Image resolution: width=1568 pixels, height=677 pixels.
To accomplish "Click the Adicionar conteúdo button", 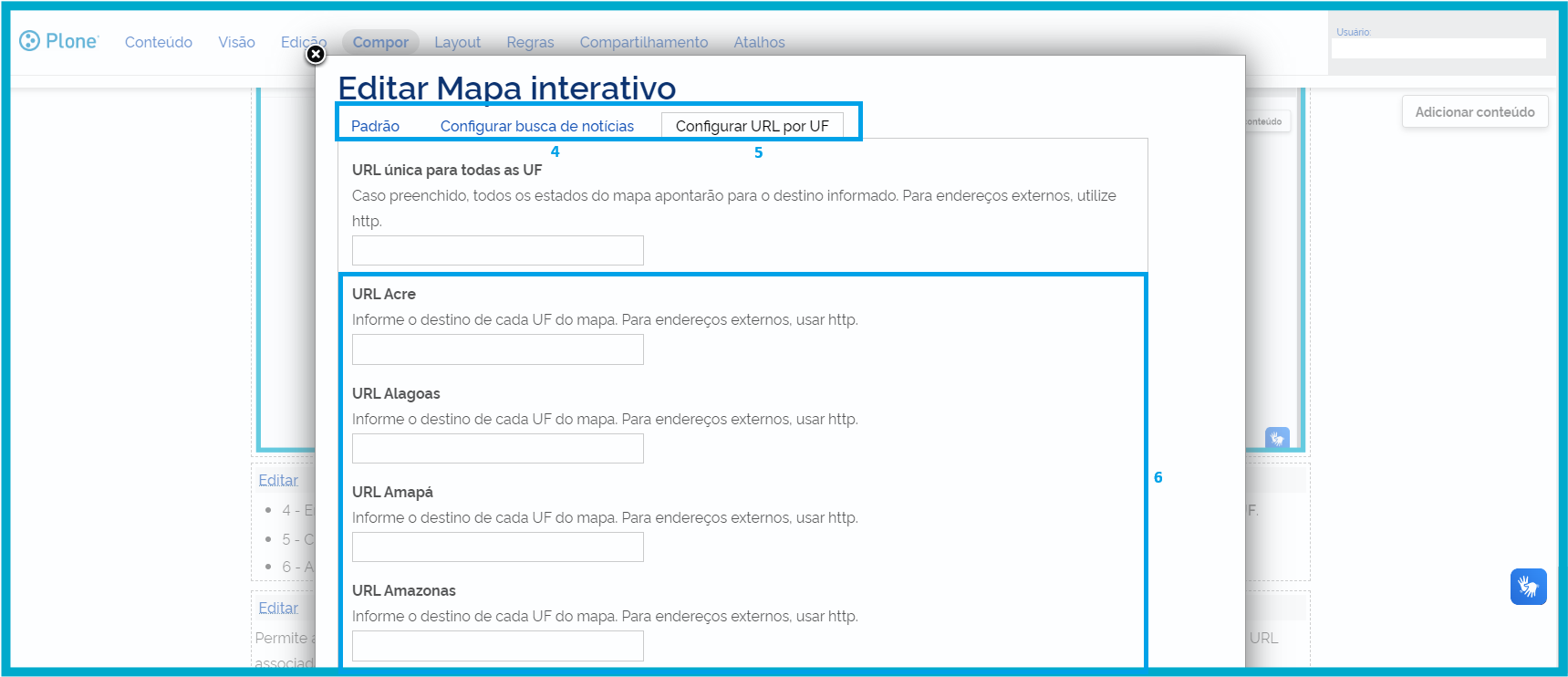I will point(1475,112).
